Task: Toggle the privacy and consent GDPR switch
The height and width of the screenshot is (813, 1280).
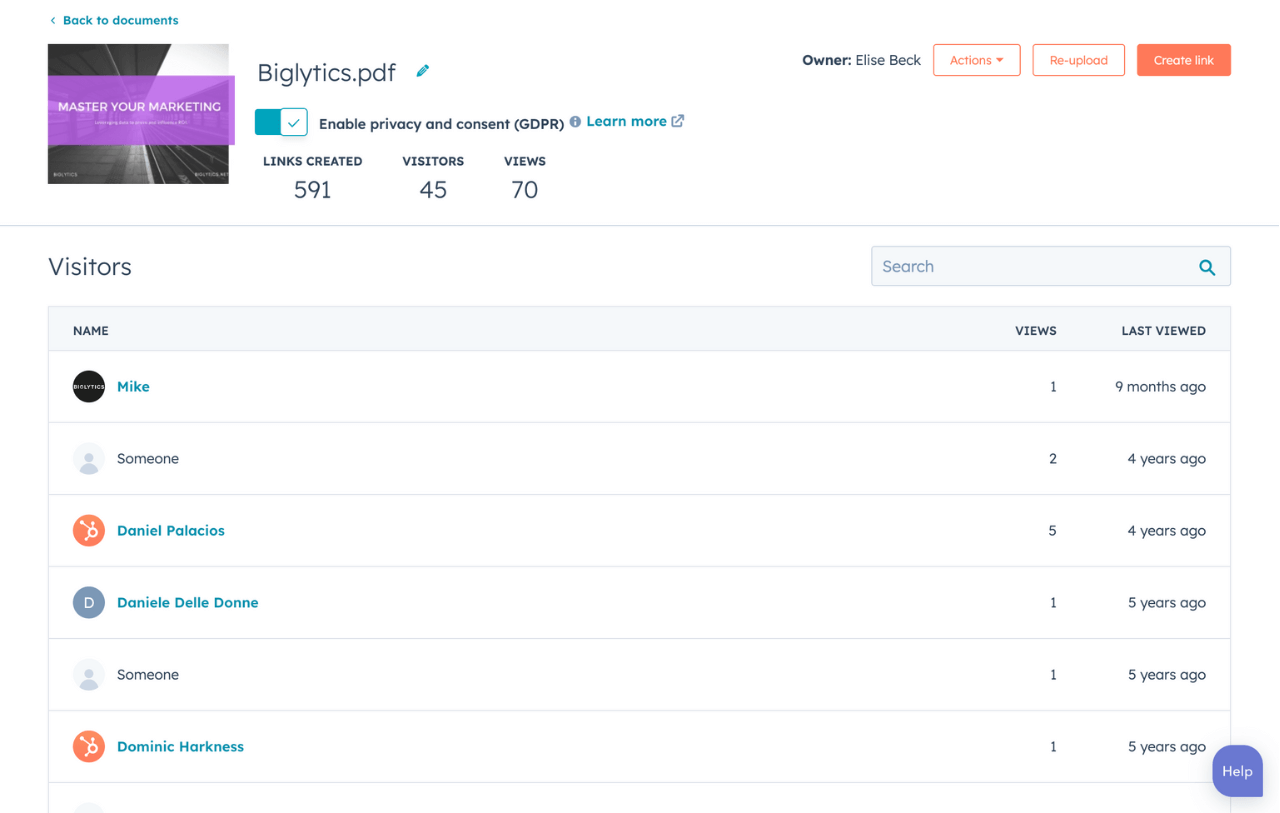Action: (281, 122)
